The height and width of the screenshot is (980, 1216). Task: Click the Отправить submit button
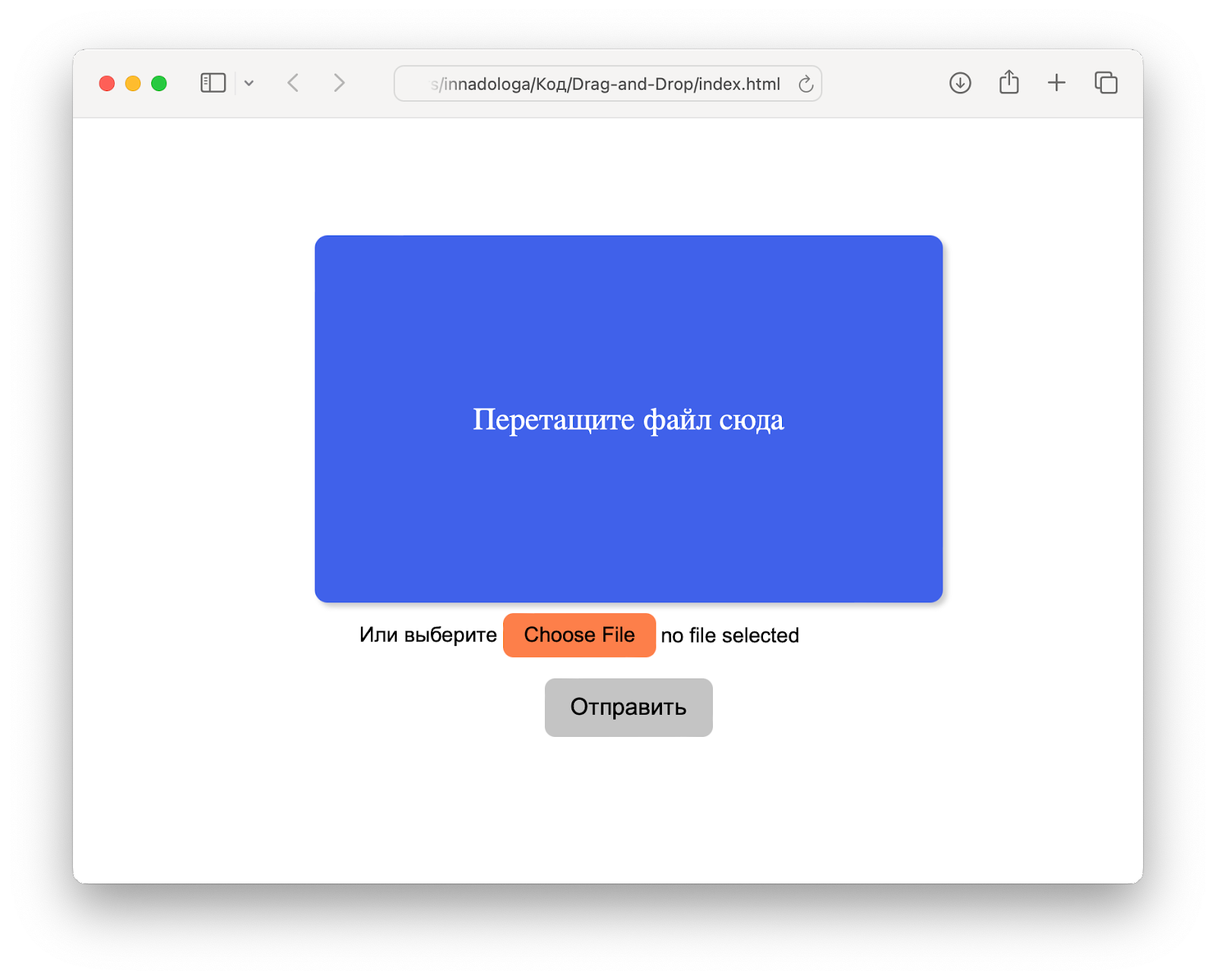click(628, 707)
